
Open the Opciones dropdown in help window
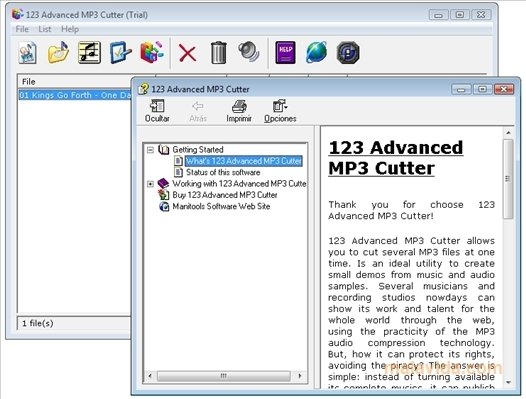point(280,111)
